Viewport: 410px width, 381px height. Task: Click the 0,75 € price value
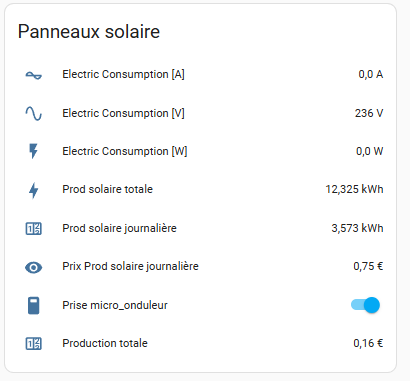click(368, 266)
